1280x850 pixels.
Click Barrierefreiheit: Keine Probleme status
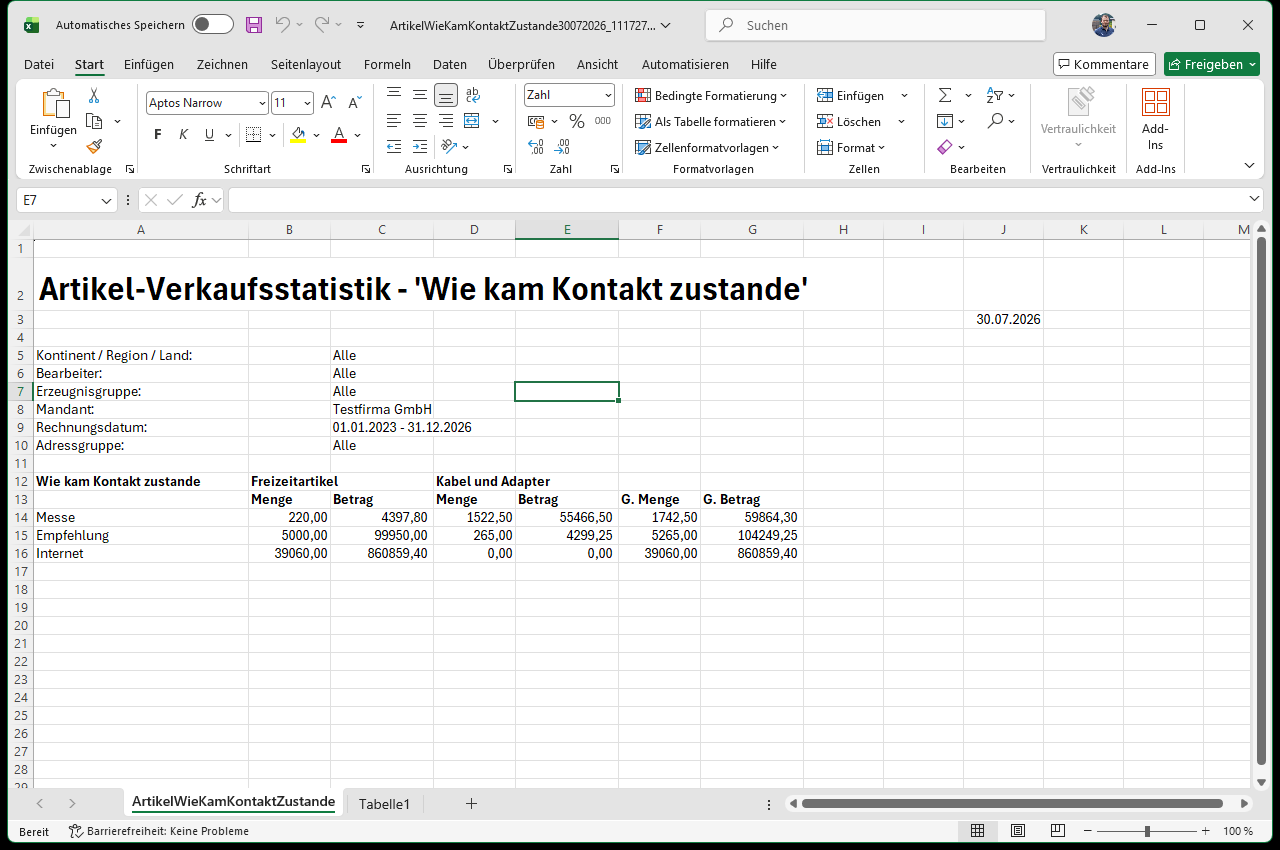[159, 831]
